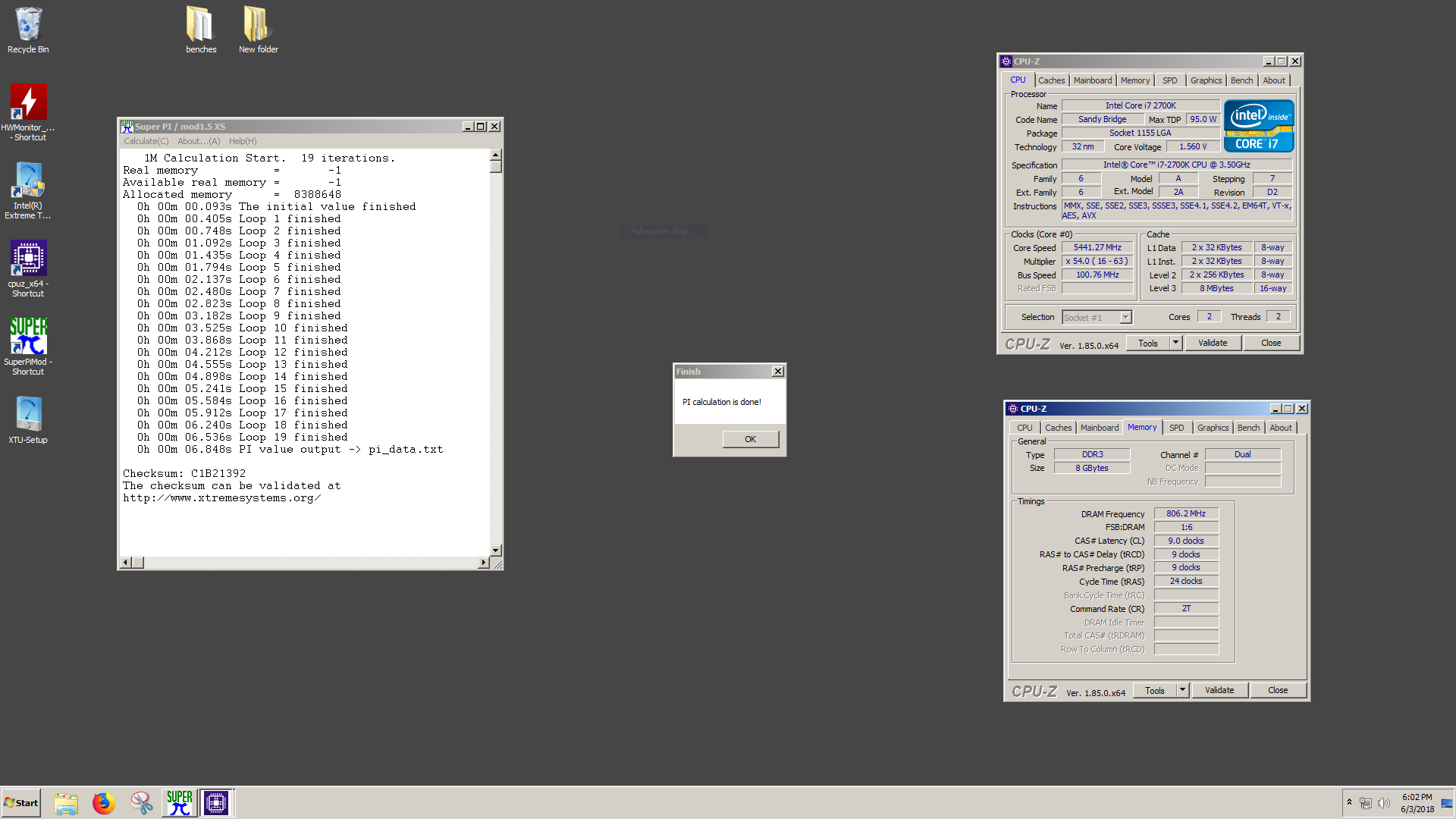Viewport: 1456px width, 819px height.
Task: Select CPU tab in lower CPU-Z window
Action: 1025,428
